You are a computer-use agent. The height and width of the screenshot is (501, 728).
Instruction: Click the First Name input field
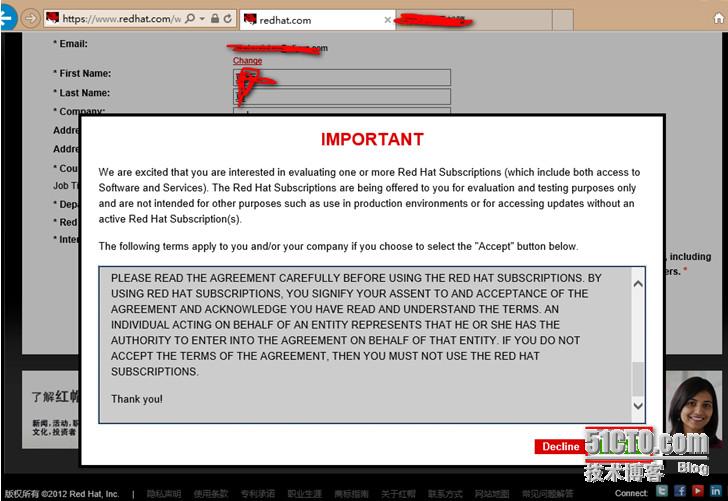pos(342,77)
